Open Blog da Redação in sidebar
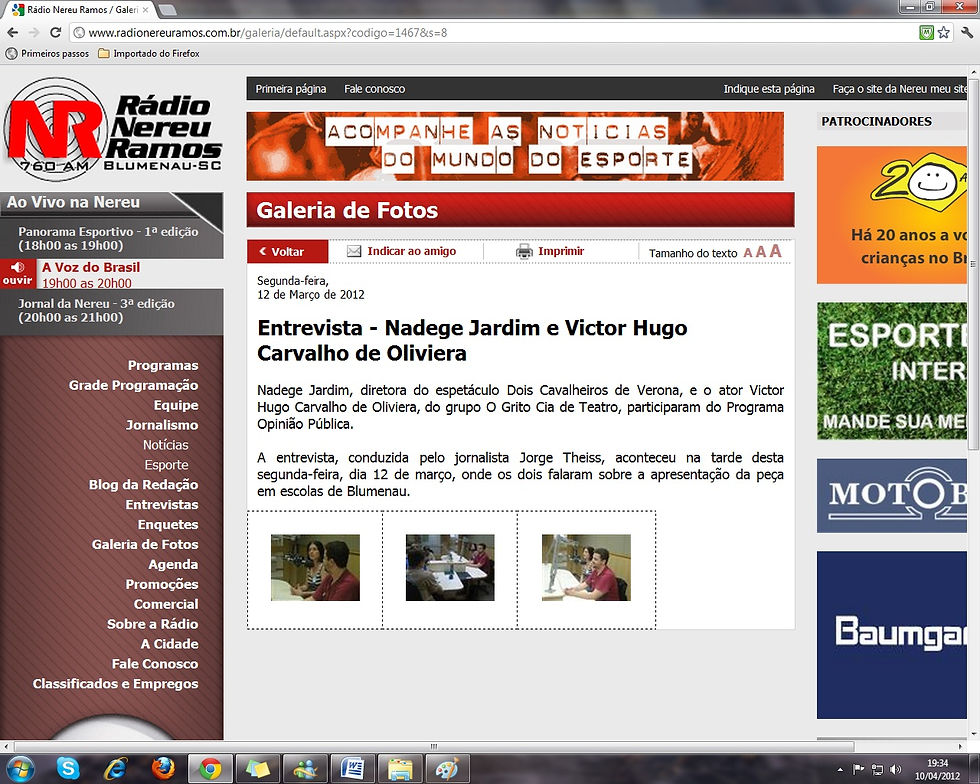The image size is (980, 784). pos(143,485)
